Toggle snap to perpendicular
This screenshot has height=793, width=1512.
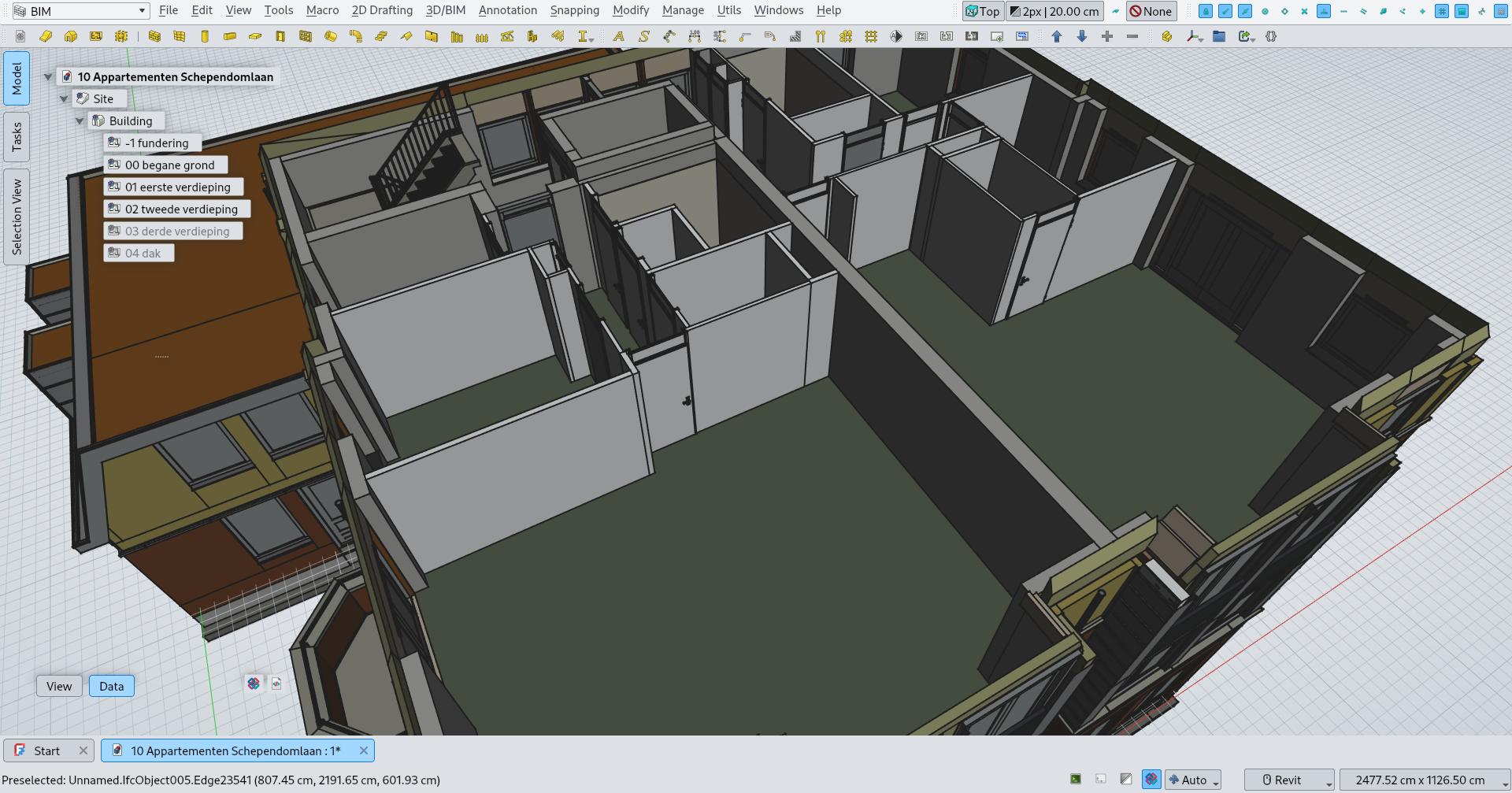click(1324, 11)
